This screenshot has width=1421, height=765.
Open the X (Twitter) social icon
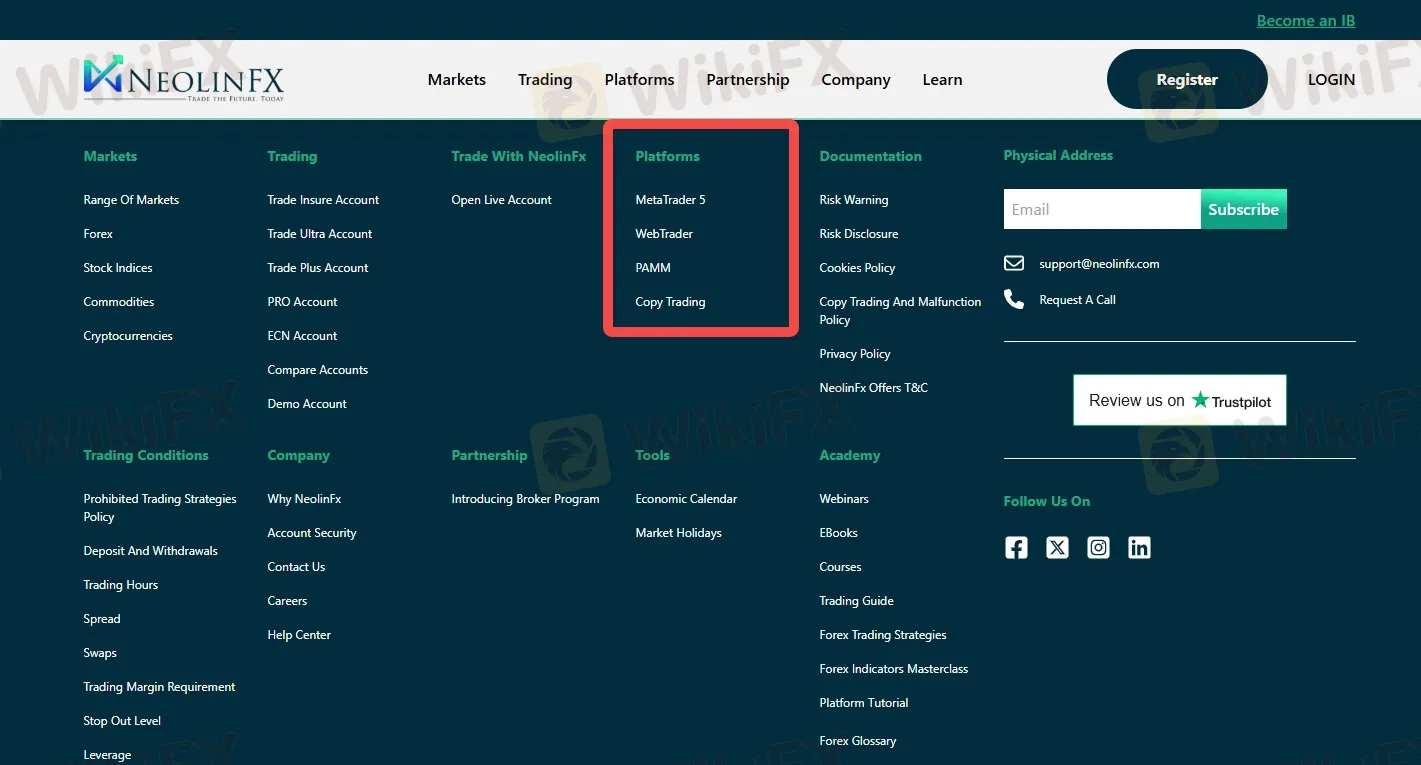(x=1057, y=547)
